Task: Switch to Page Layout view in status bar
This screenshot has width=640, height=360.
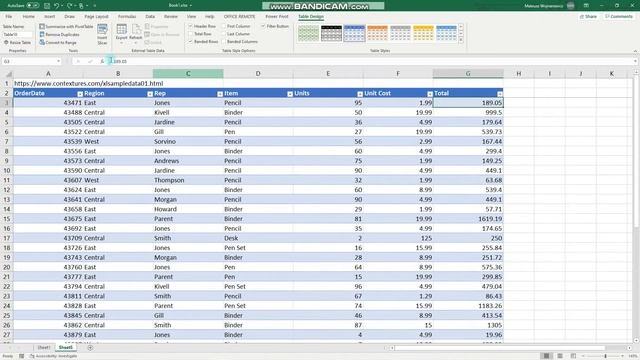Action: pyautogui.click(x=560, y=356)
